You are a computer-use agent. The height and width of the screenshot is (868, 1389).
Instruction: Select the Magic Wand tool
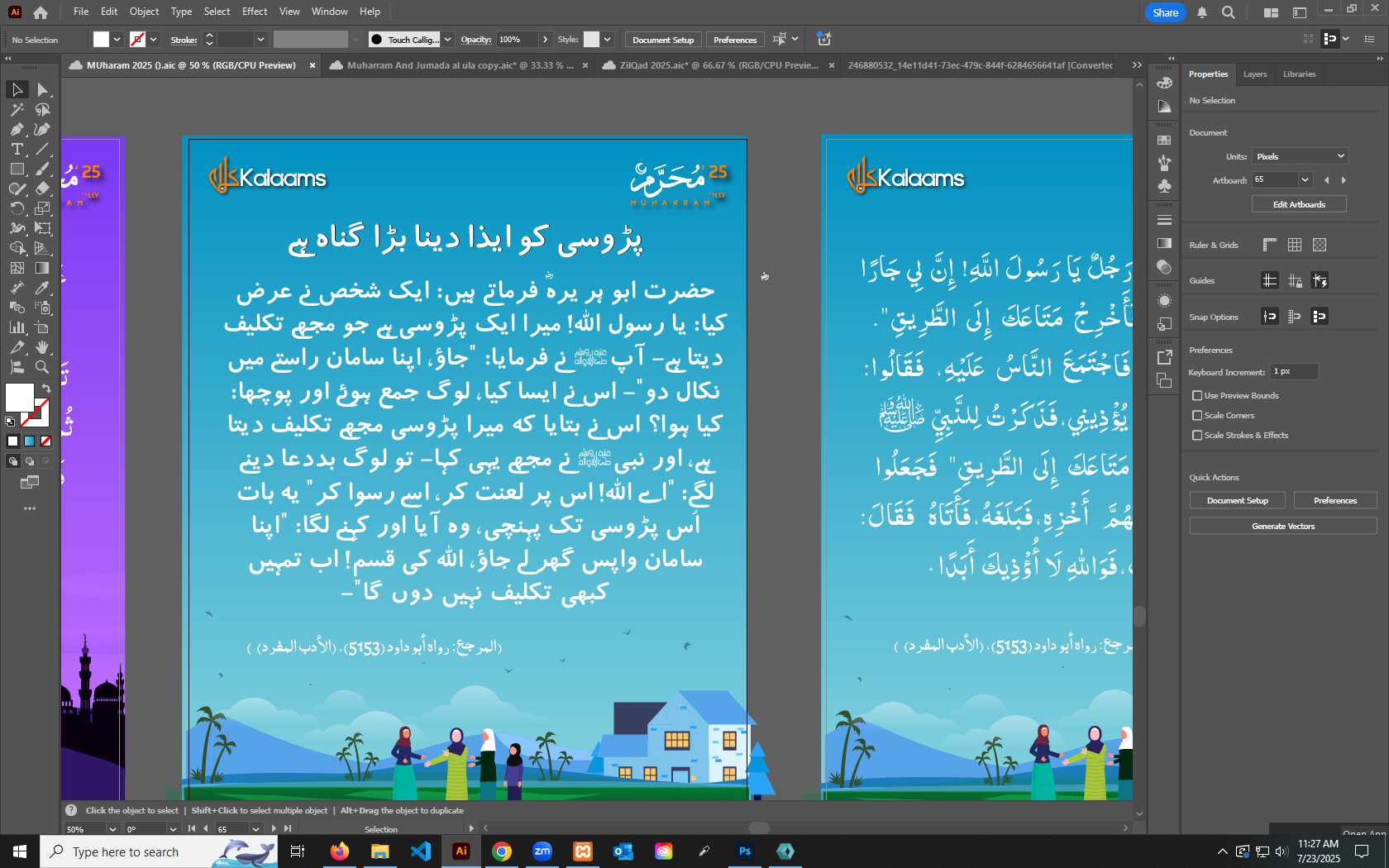point(17,109)
